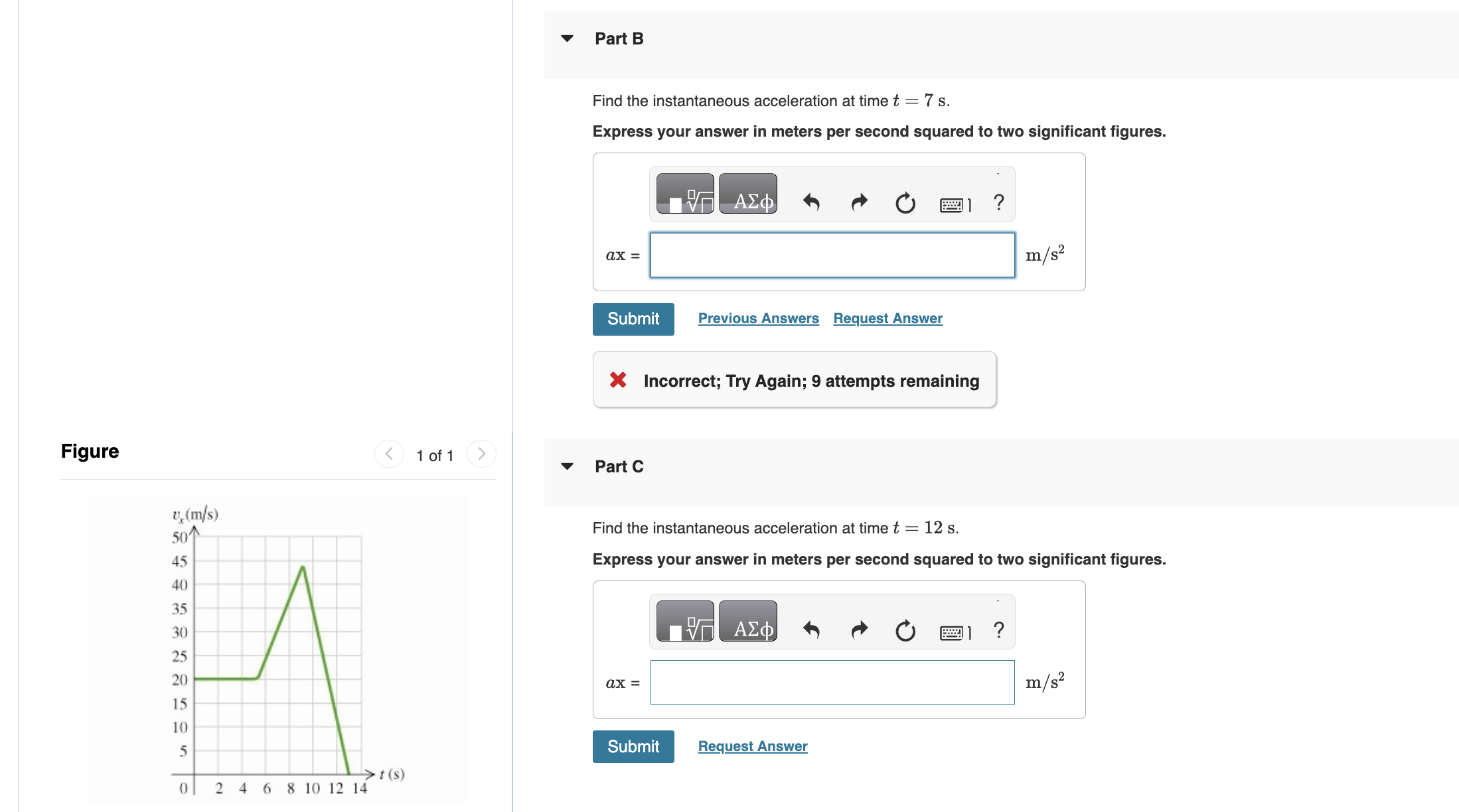
Task: Click the redo arrow in Part B toolbar
Action: coord(858,202)
